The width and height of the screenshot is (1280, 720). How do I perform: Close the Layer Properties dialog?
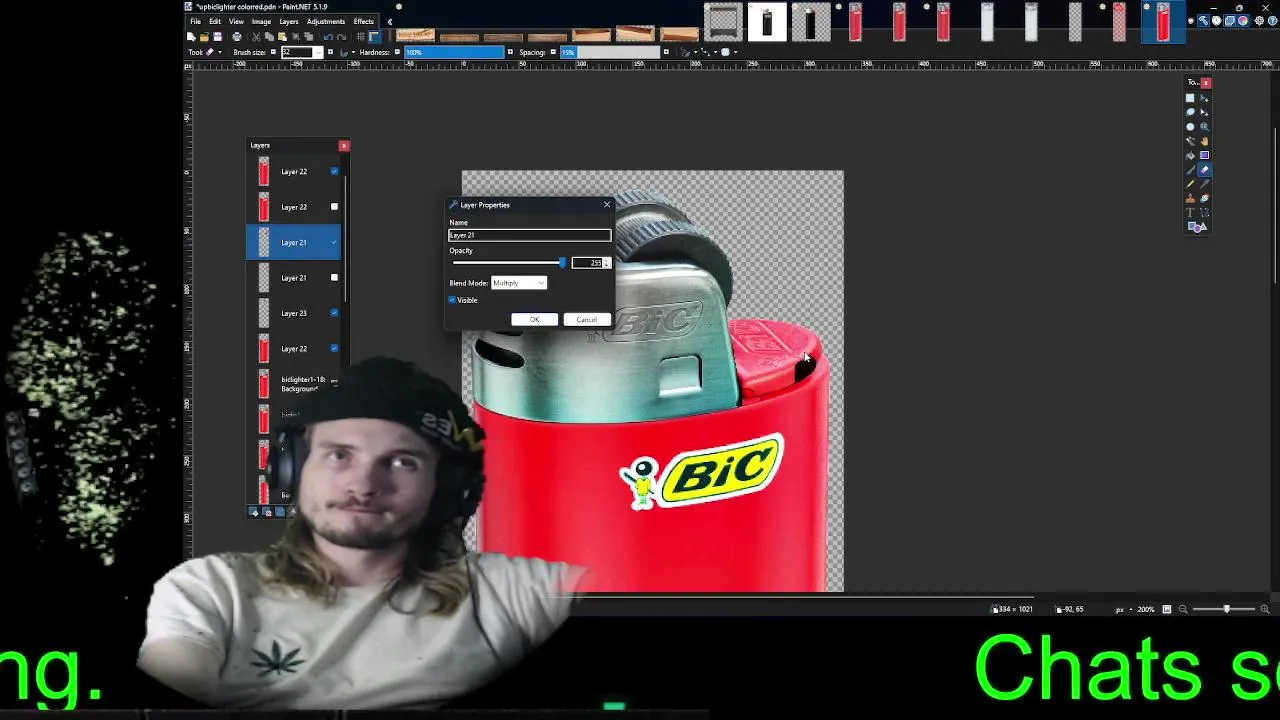[606, 205]
